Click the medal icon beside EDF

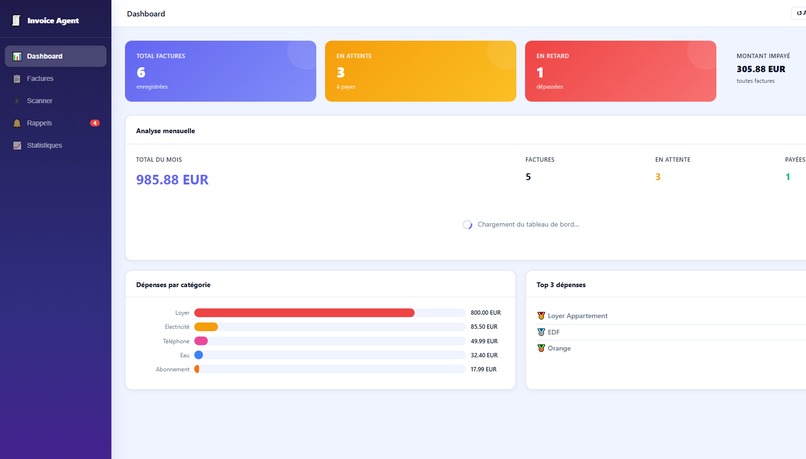[x=541, y=332]
